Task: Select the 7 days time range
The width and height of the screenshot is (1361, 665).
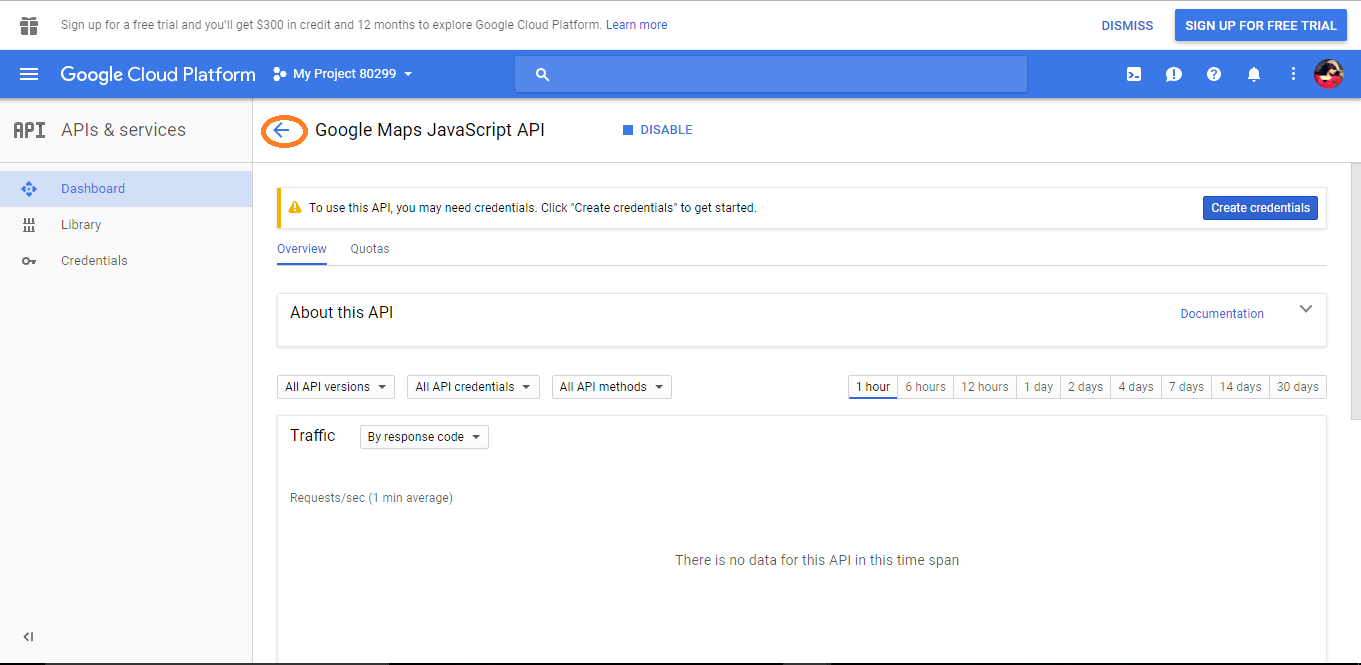Action: (1186, 387)
